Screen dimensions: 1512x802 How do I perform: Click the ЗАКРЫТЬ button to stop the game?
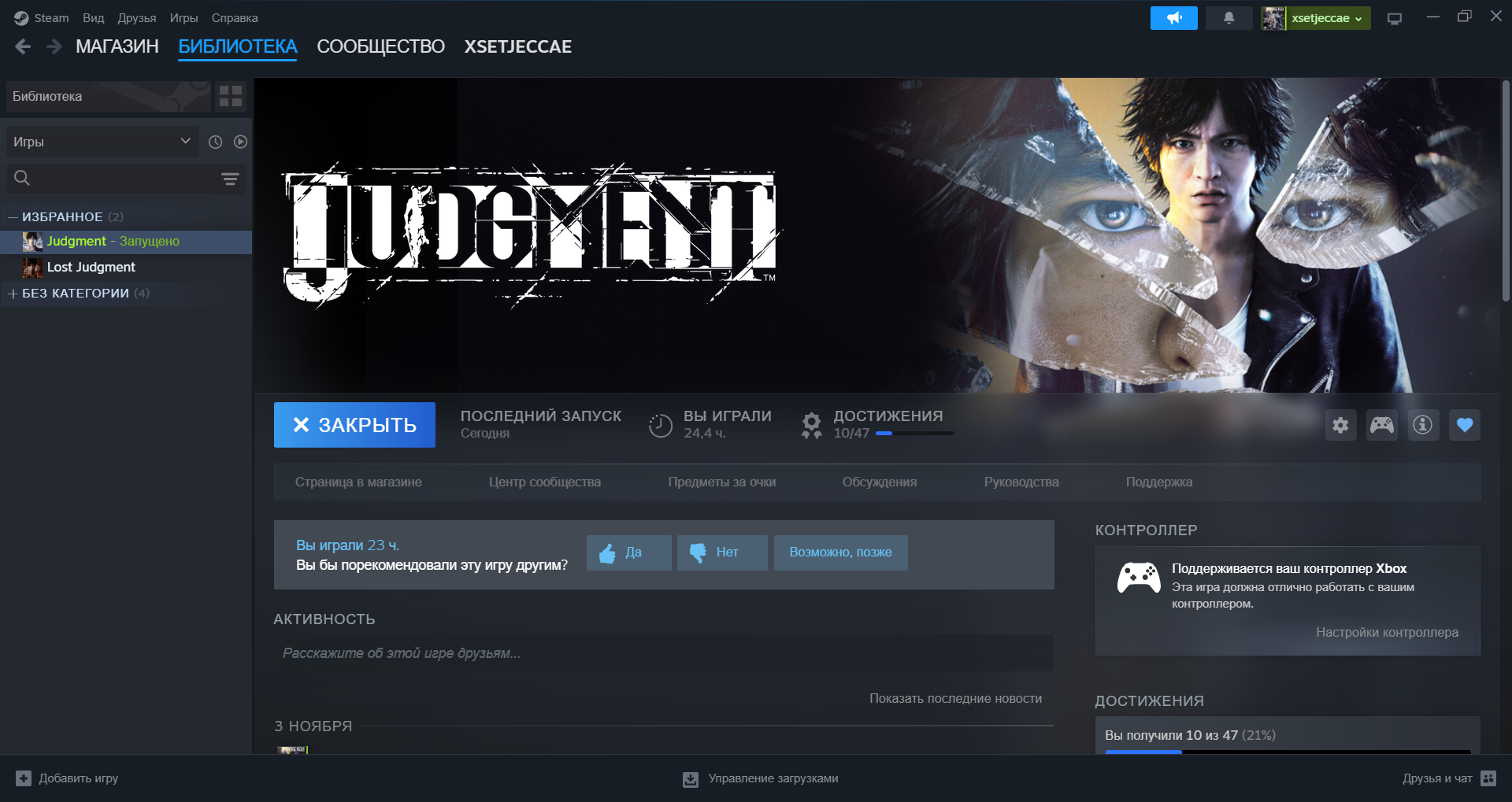pos(354,425)
